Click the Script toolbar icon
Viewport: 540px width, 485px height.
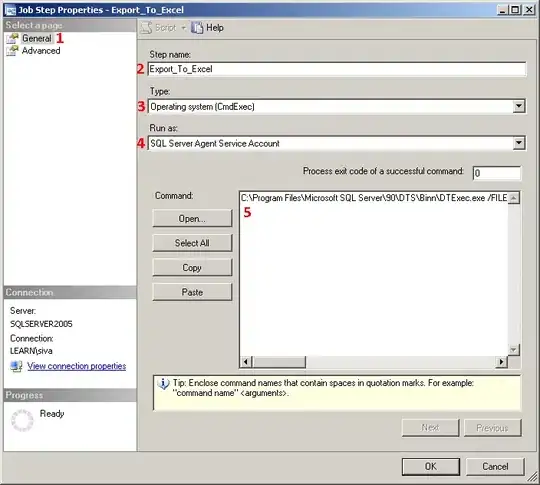(x=146, y=28)
